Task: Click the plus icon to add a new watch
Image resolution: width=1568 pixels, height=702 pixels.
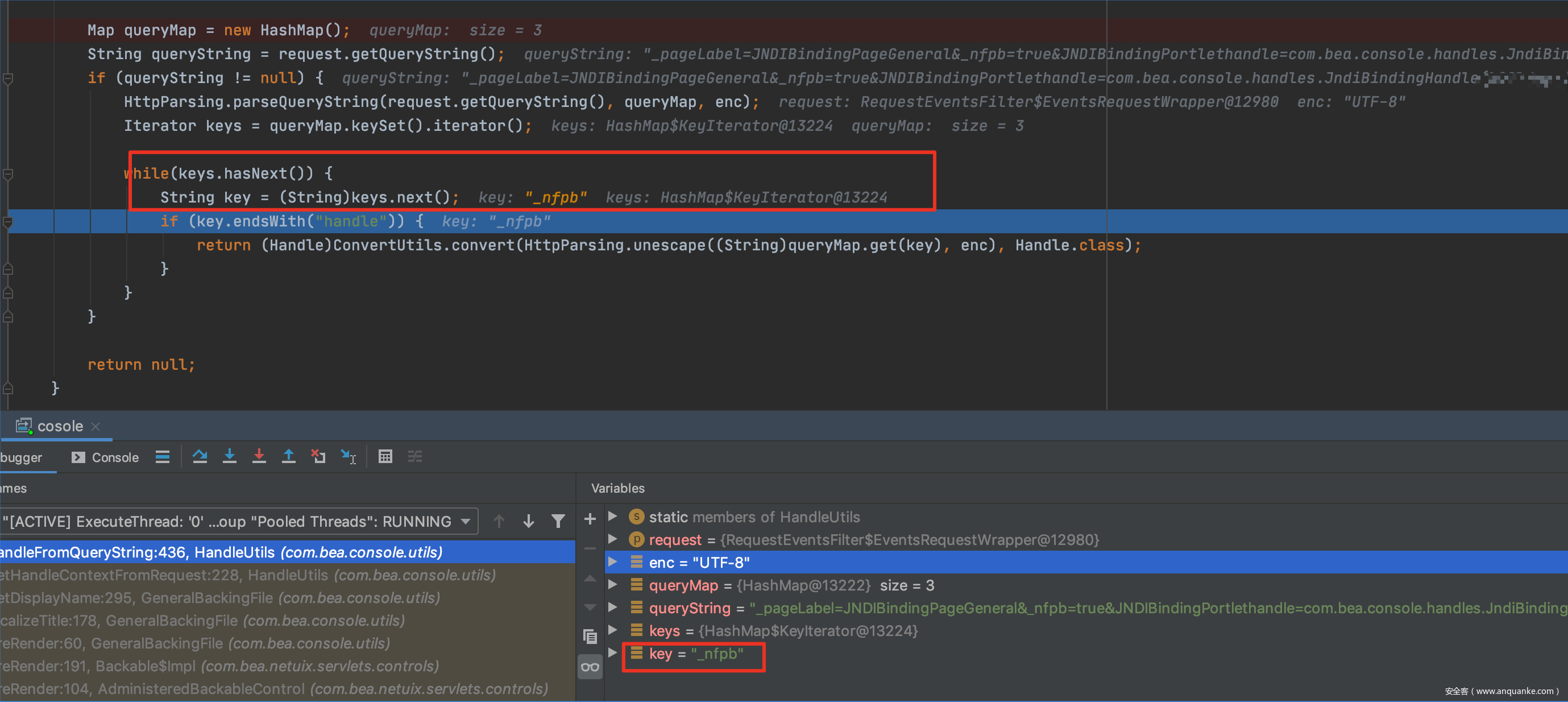Action: point(590,519)
